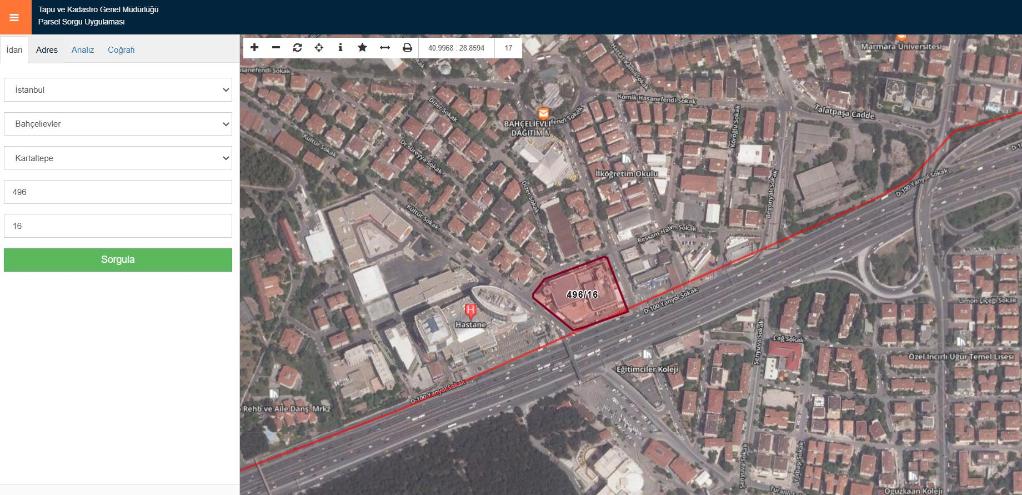
Task: Open the orange hamburger menu
Action: [x=14, y=17]
